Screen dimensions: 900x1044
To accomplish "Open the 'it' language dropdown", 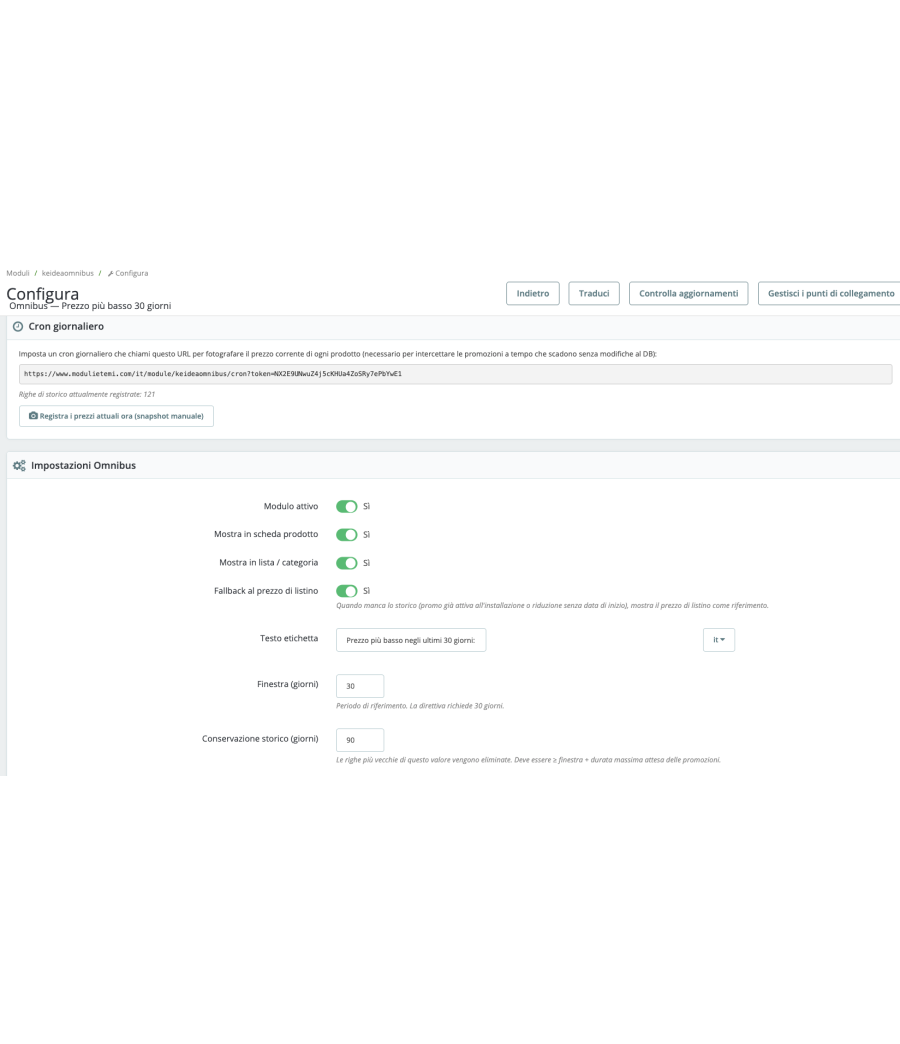I will (x=719, y=640).
